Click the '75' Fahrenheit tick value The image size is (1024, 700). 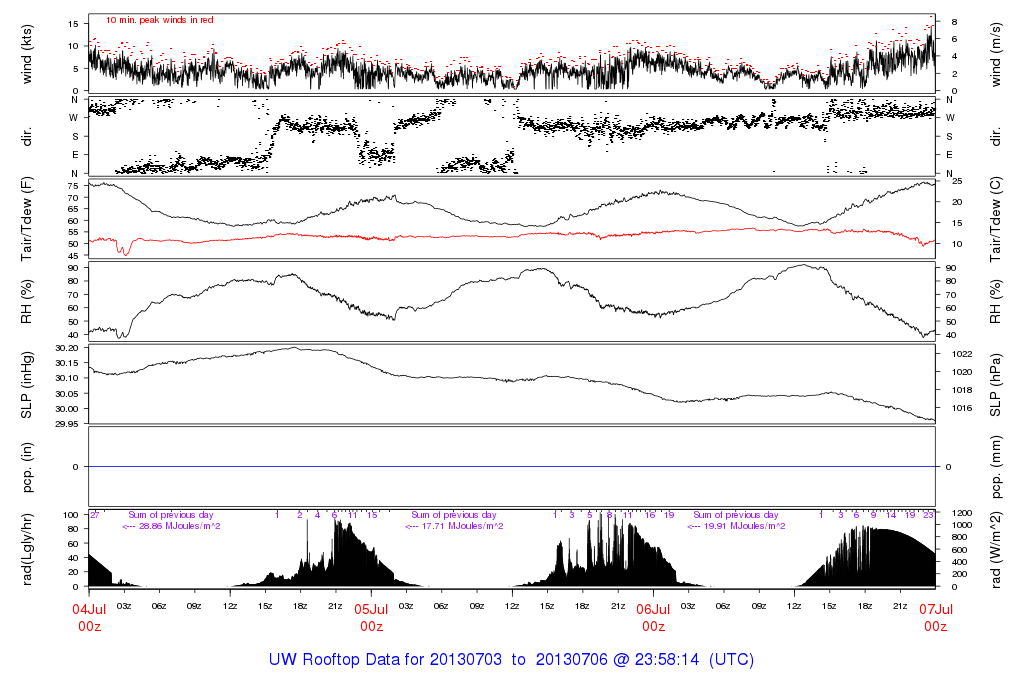coord(73,186)
